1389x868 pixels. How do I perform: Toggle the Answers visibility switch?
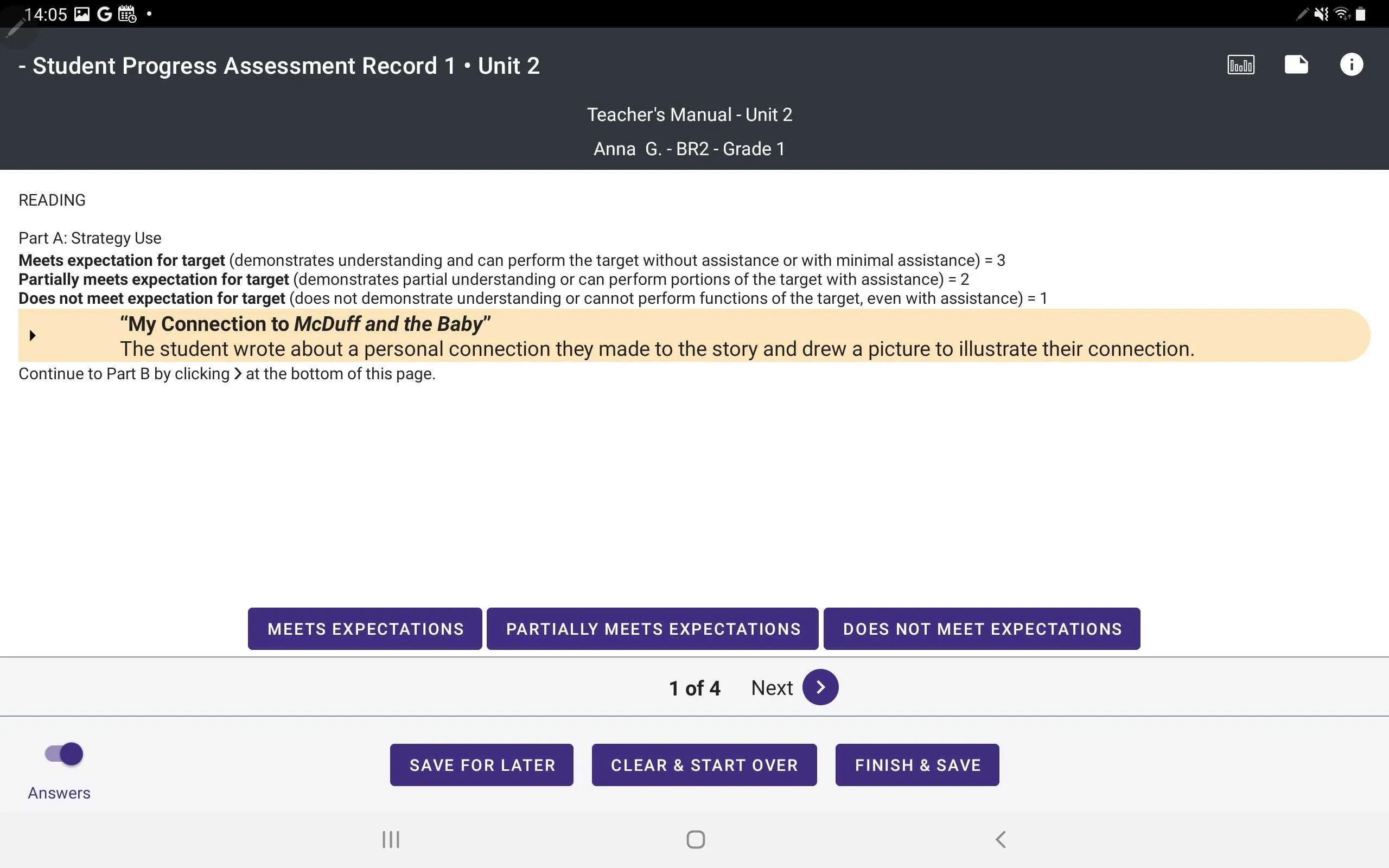63,753
